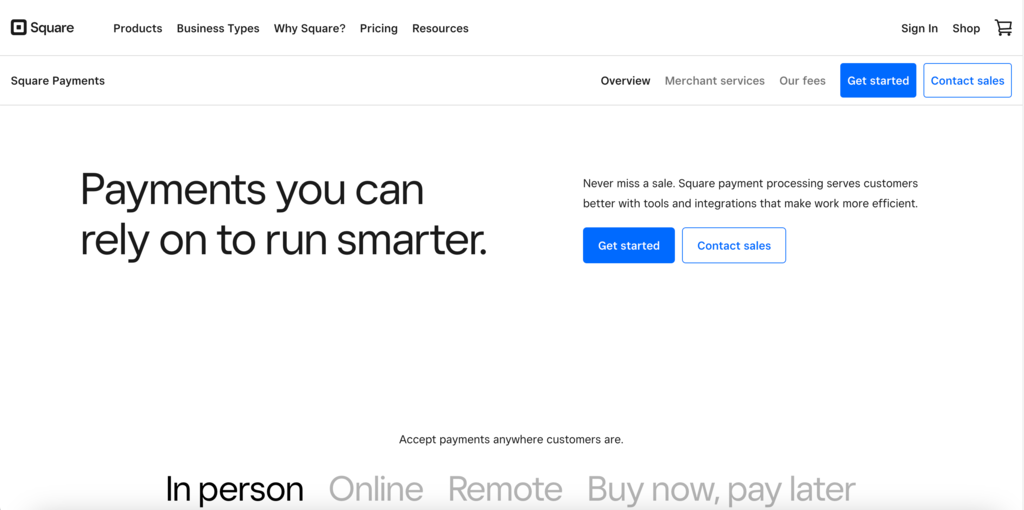Click Get started in the sub-navigation bar

click(878, 80)
